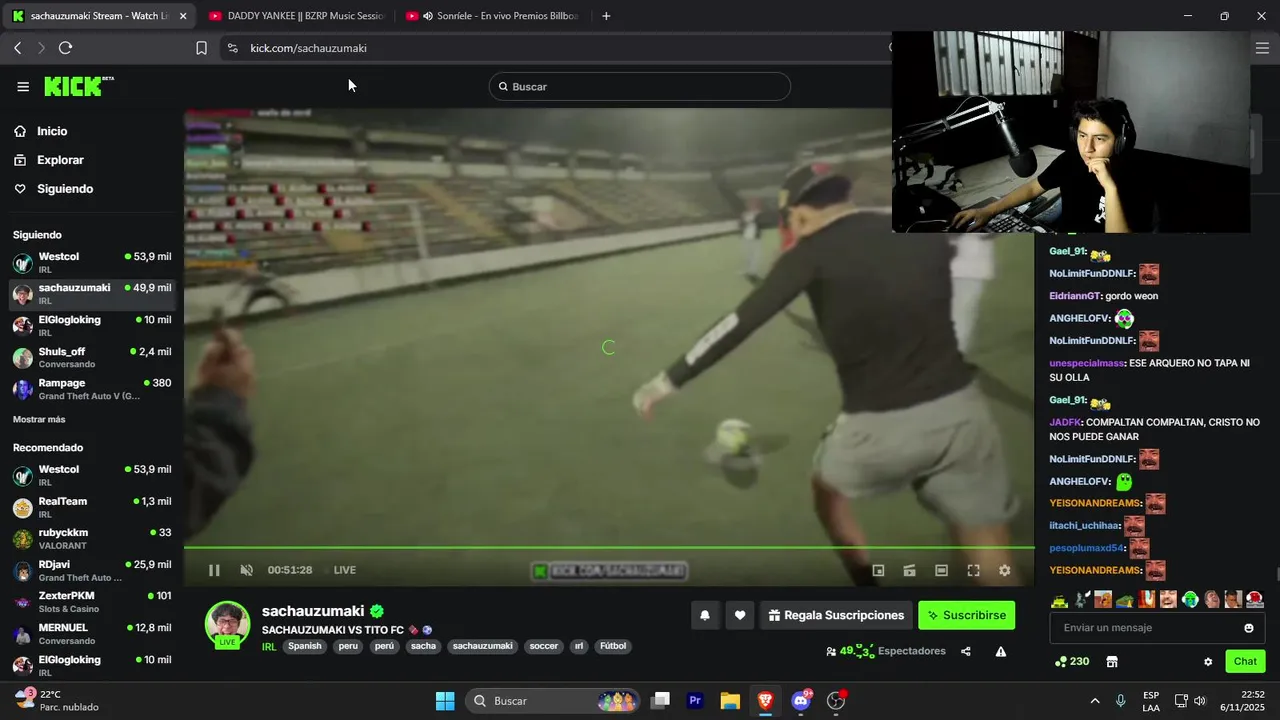Open RealTeam recommended channel
The height and width of the screenshot is (720, 1280).
91,507
